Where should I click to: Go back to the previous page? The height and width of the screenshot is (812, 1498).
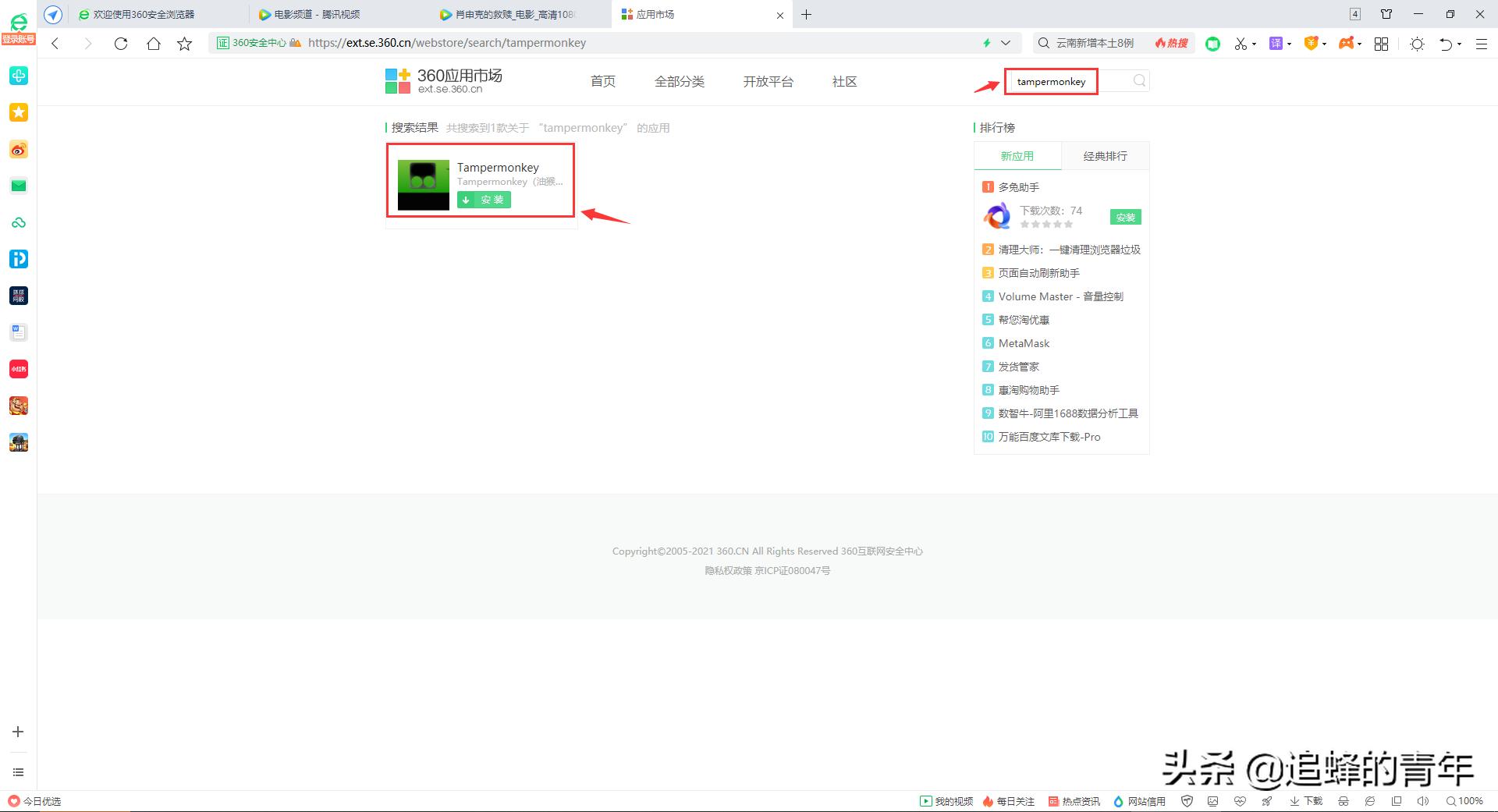click(55, 44)
